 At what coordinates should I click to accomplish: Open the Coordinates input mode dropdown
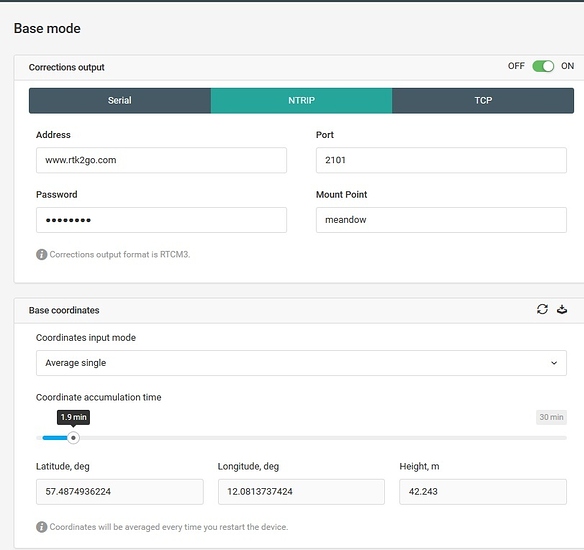point(301,363)
